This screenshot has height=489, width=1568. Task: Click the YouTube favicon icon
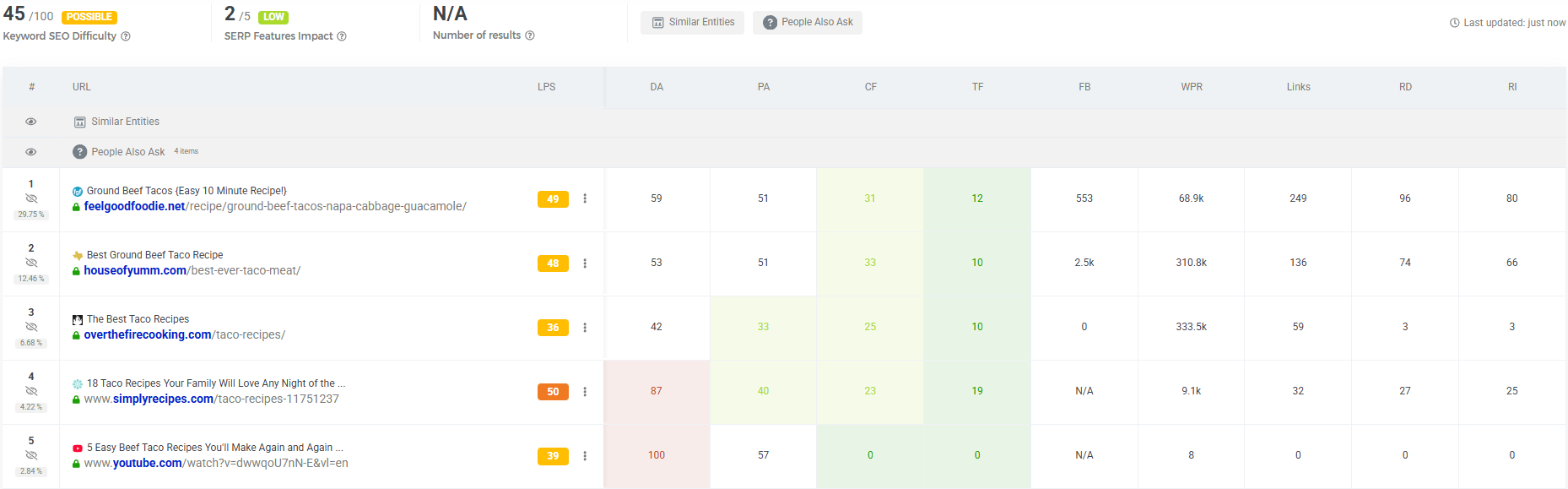[x=78, y=448]
